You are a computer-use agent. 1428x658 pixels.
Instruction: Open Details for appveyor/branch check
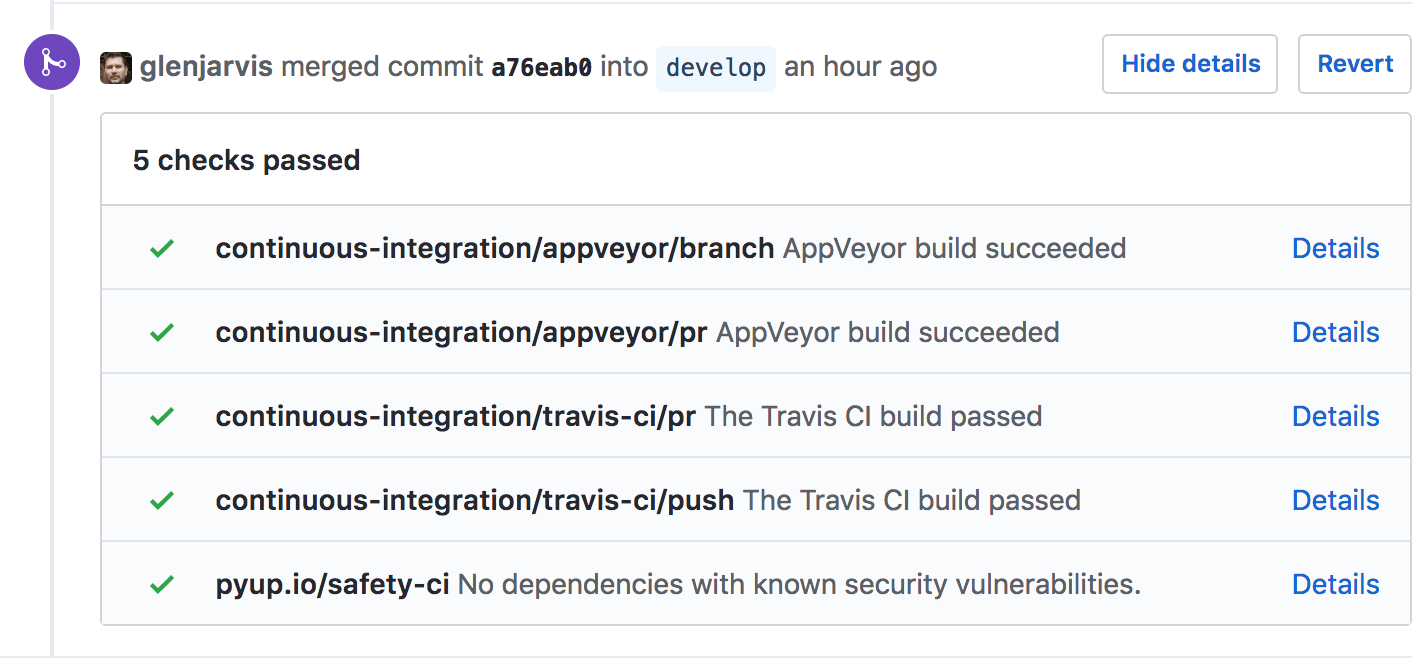click(1336, 248)
